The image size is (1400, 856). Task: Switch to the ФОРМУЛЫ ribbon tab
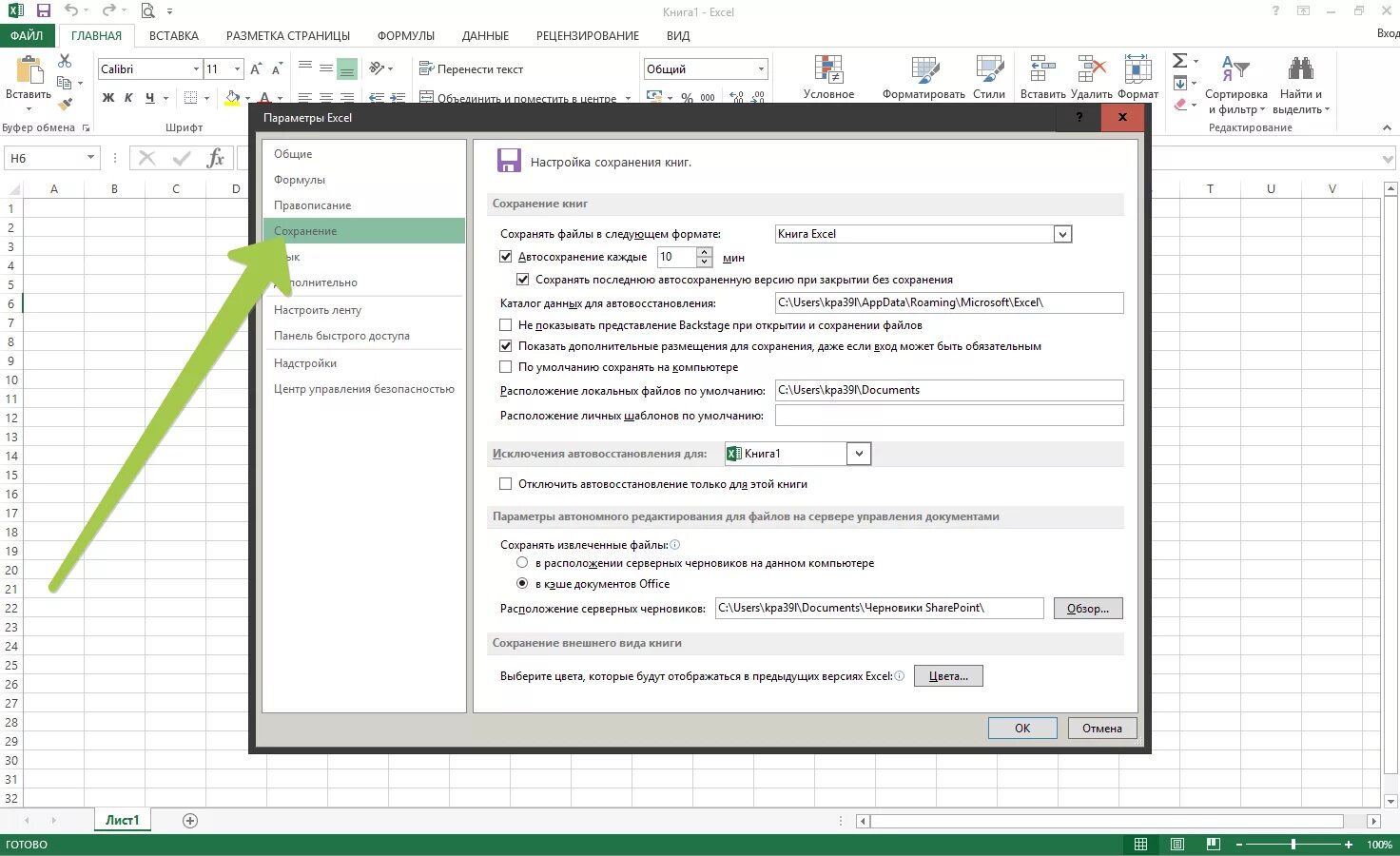[406, 35]
